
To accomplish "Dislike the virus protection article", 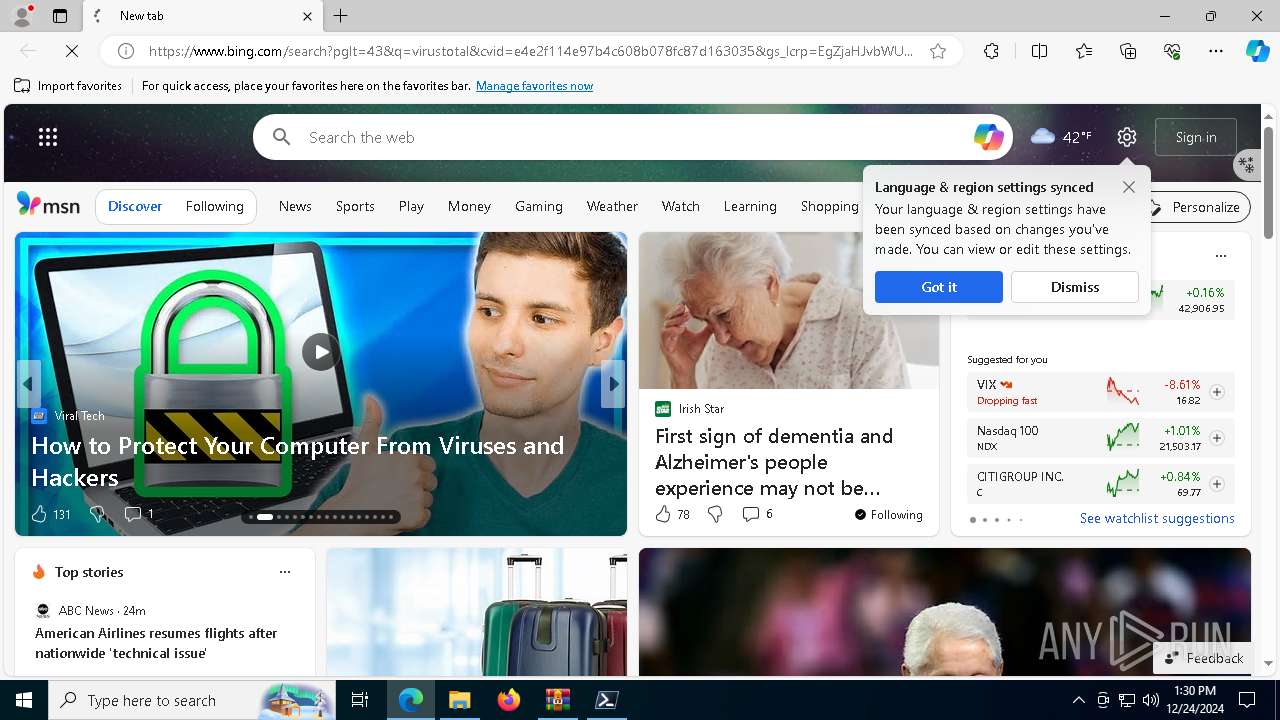I will click(97, 514).
